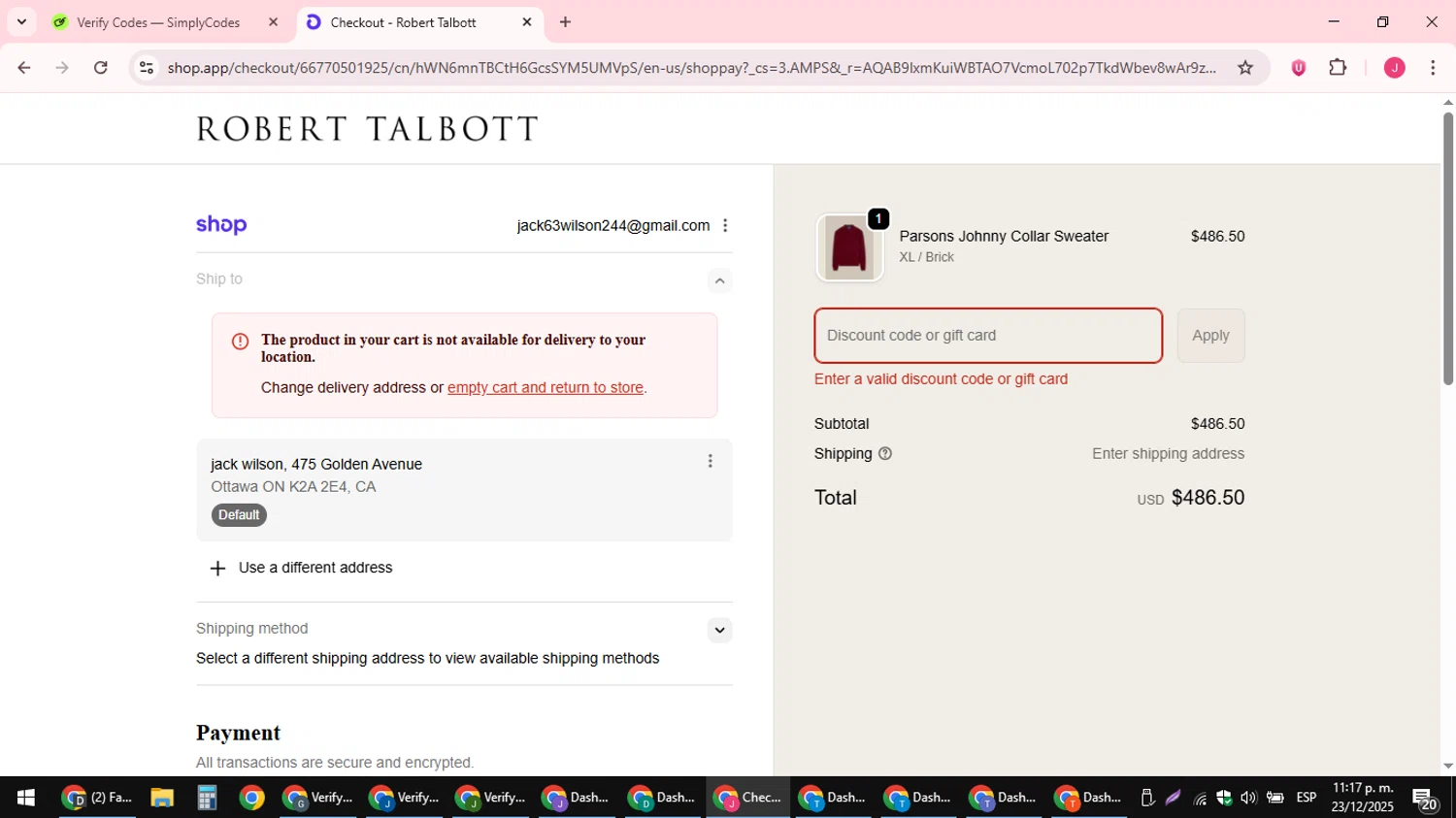
Task: Open the 'Chec...' taskbar window
Action: [x=747, y=798]
